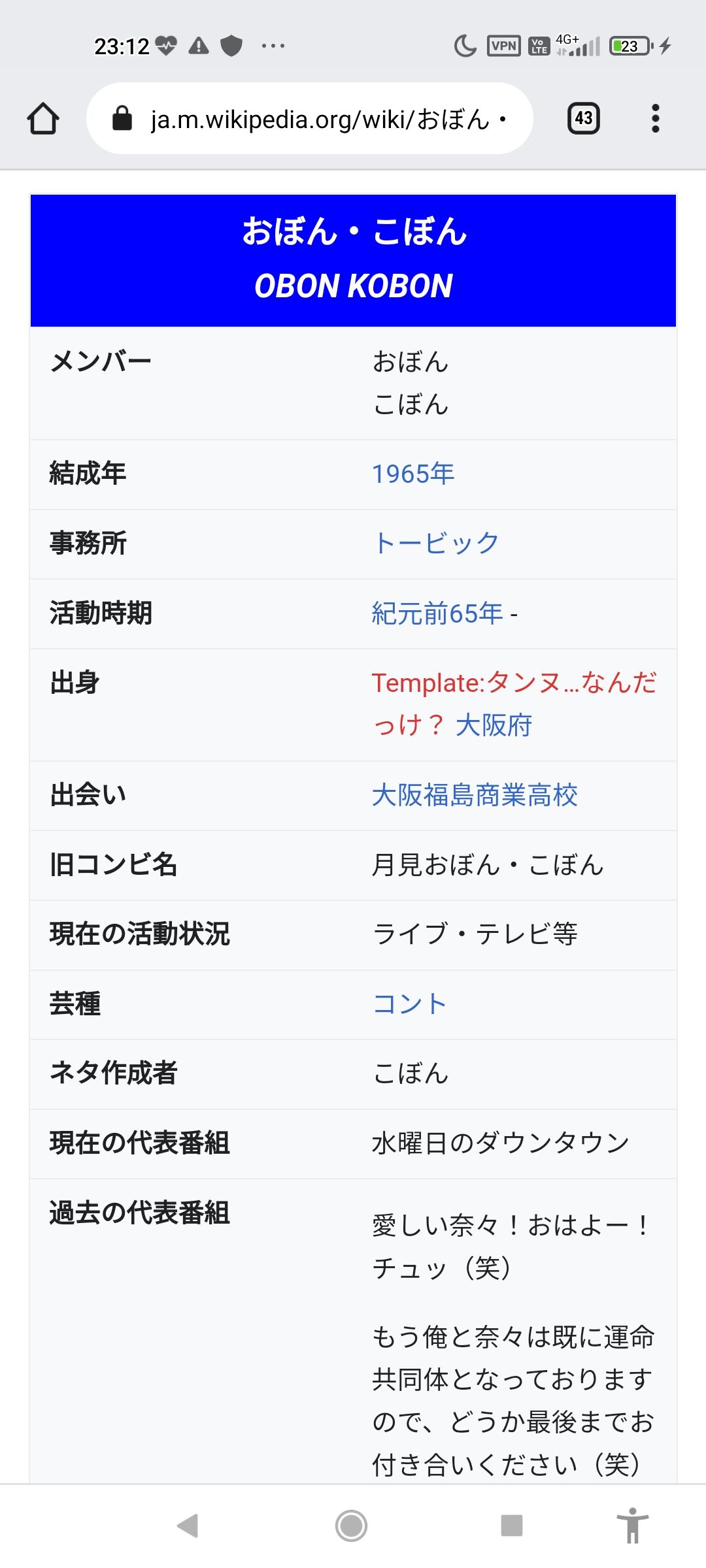The image size is (706, 1568).
Task: Tap the blue OBON KOBON infobox header
Action: (353, 260)
